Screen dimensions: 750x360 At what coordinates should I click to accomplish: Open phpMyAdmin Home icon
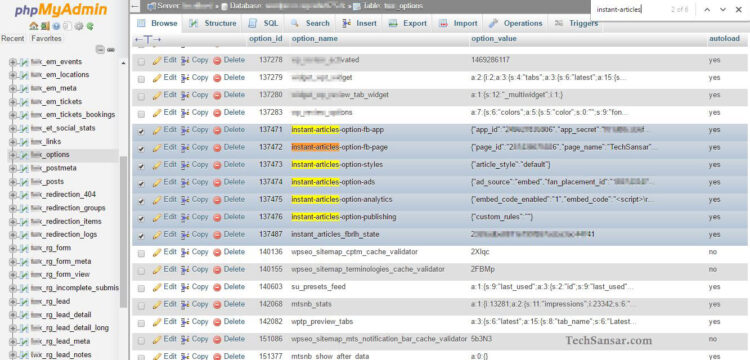(x=33, y=26)
